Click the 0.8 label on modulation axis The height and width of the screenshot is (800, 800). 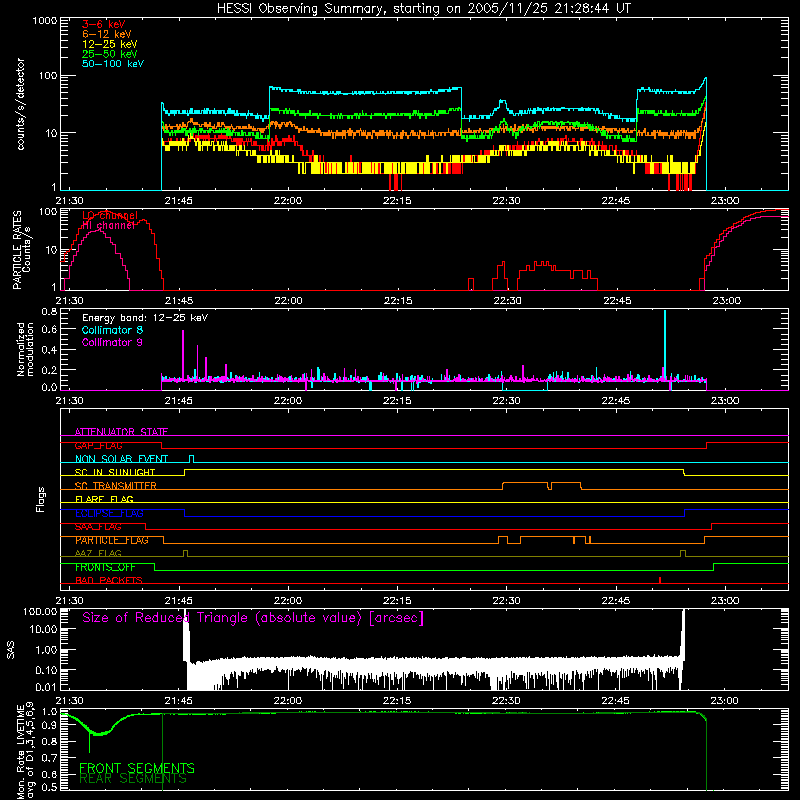click(x=49, y=312)
